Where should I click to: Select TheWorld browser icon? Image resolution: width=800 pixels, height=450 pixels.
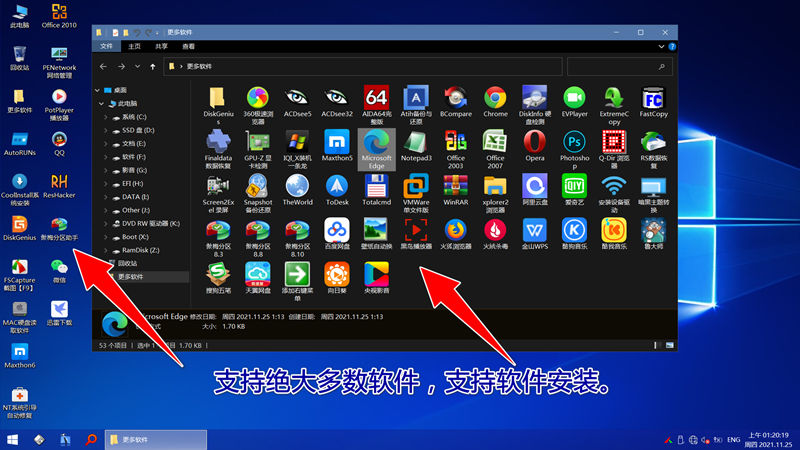pyautogui.click(x=297, y=190)
